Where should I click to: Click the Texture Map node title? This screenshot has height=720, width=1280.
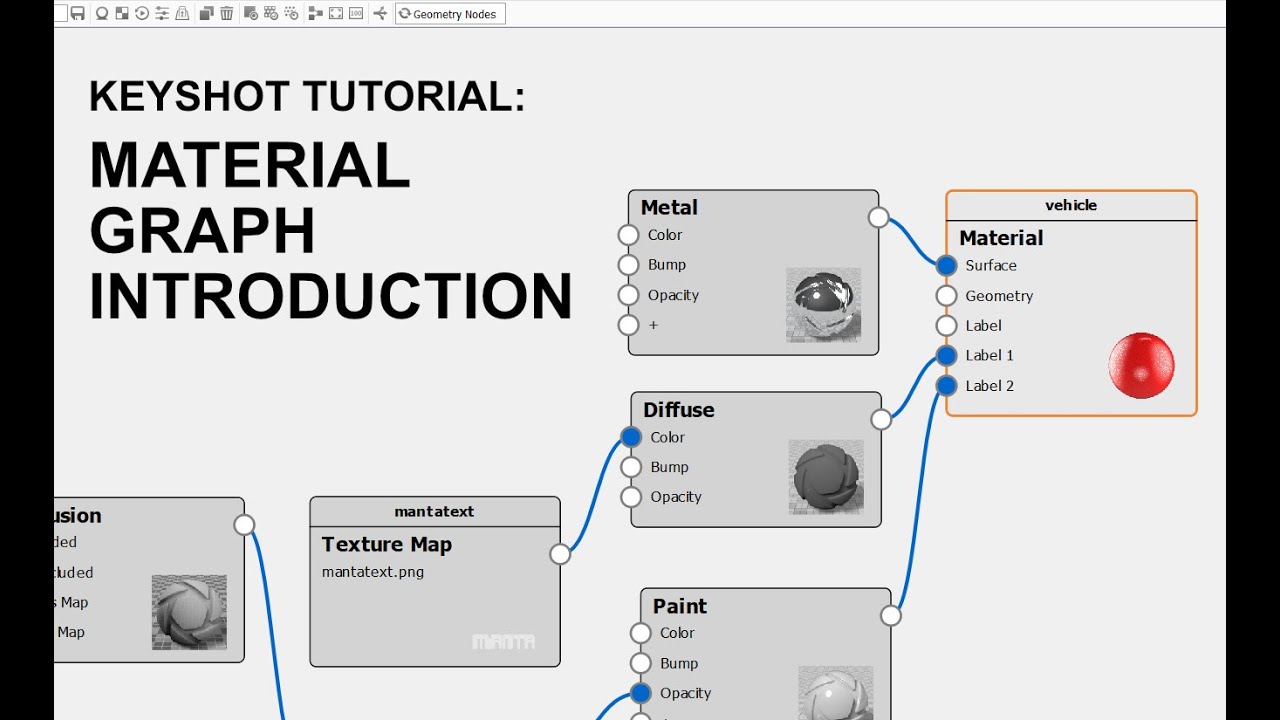tap(387, 544)
